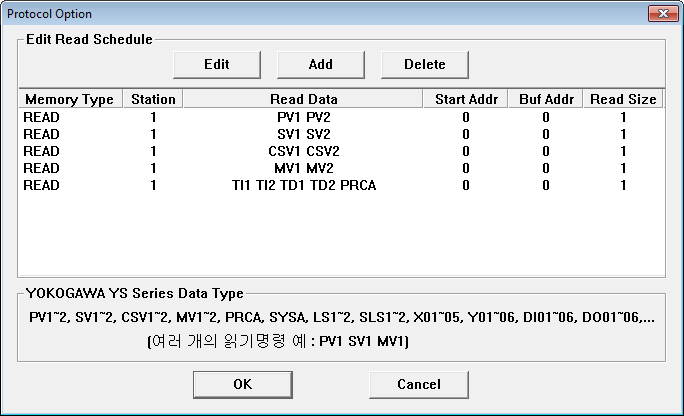
Task: Select the SV1 SV2 read row
Action: 303,134
